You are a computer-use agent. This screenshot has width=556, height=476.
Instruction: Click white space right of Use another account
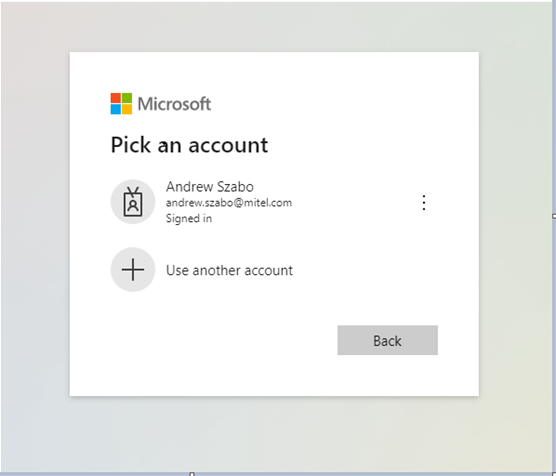(x=365, y=270)
